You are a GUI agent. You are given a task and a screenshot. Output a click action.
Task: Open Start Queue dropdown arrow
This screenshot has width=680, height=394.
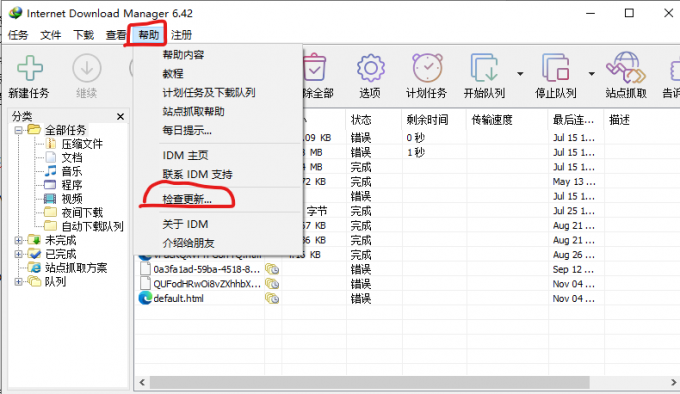coord(520,74)
